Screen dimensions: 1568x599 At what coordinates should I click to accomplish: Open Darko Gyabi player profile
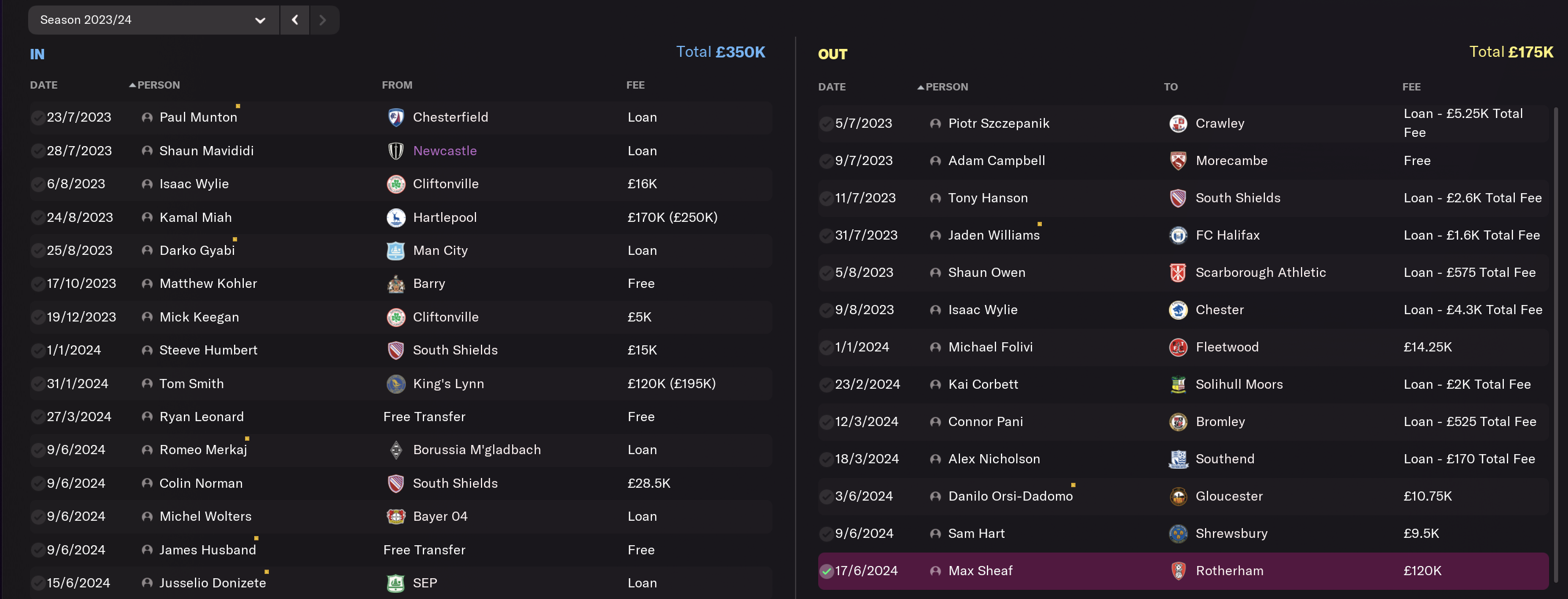[x=197, y=251]
